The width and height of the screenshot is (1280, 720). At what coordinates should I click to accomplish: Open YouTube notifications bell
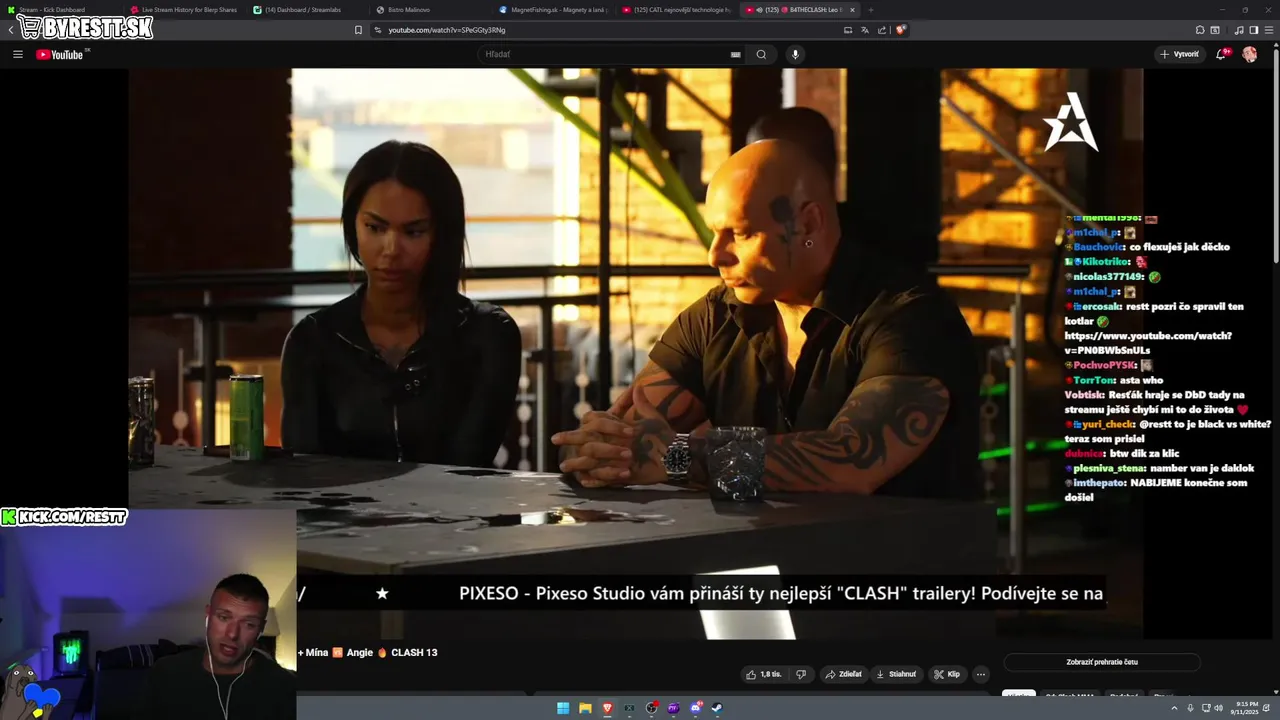pos(1221,54)
